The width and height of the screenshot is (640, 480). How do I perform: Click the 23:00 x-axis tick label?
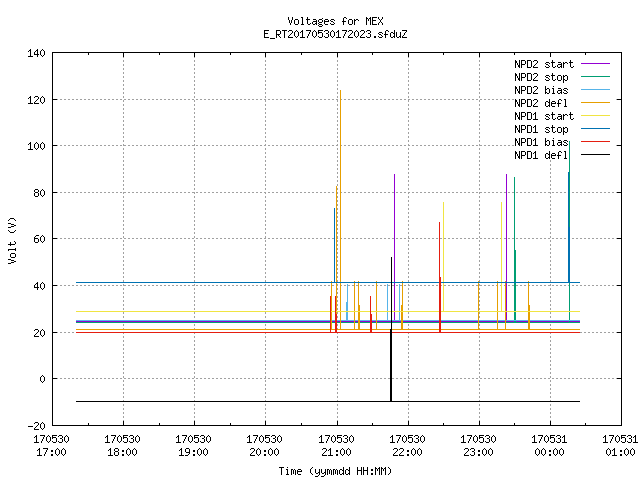(x=478, y=452)
